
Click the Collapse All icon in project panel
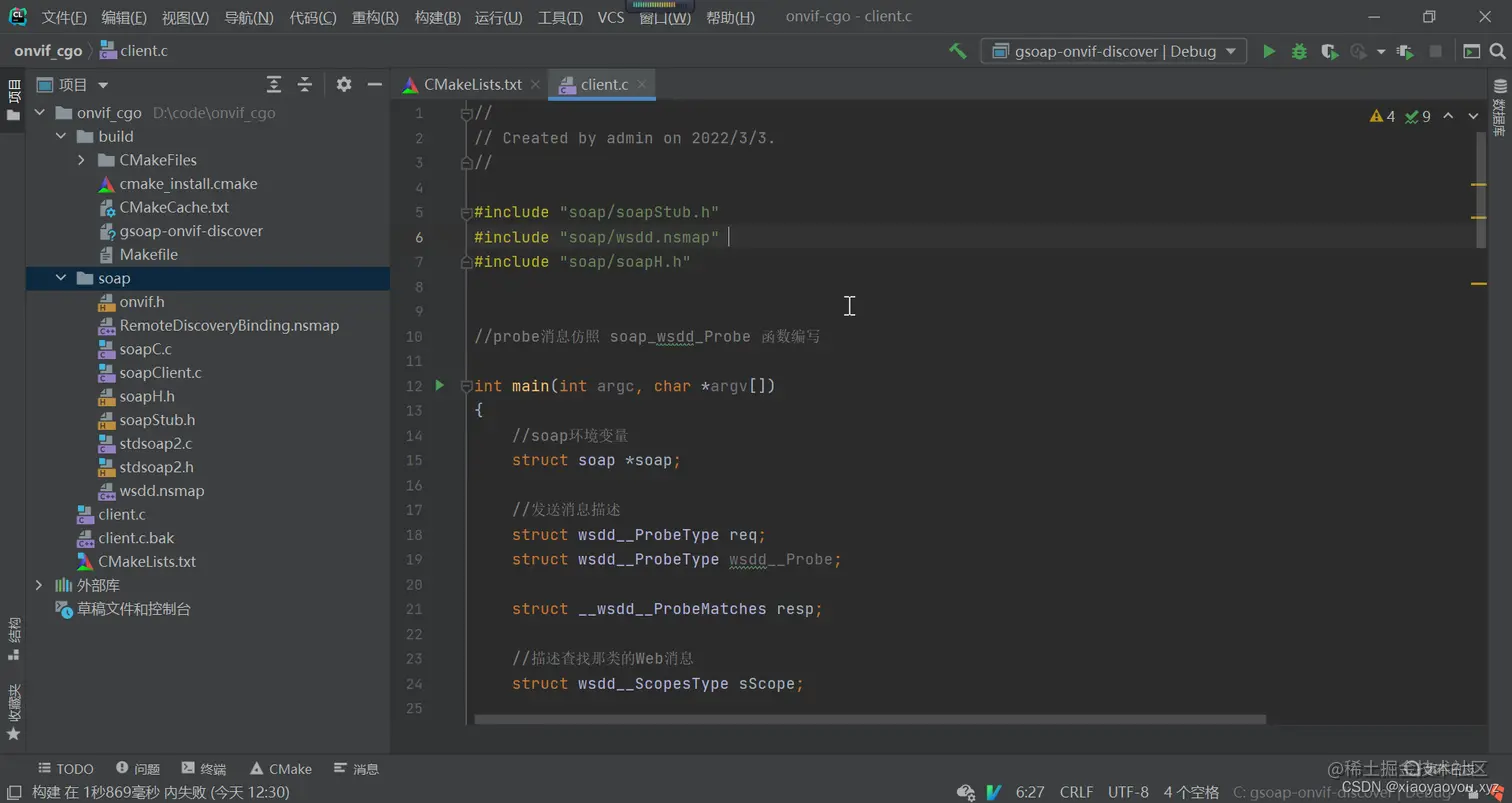305,85
